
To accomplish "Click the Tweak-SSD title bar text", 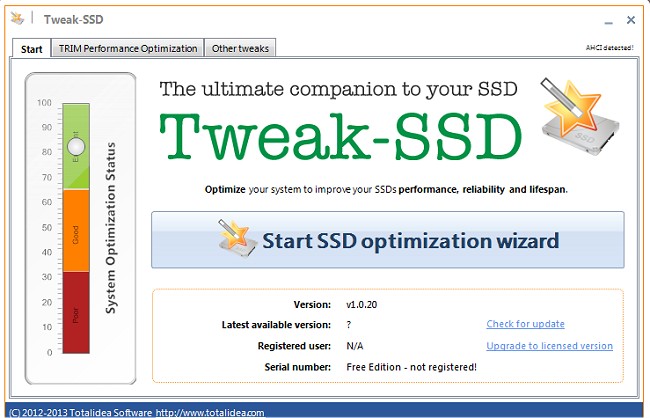I will pyautogui.click(x=74, y=19).
